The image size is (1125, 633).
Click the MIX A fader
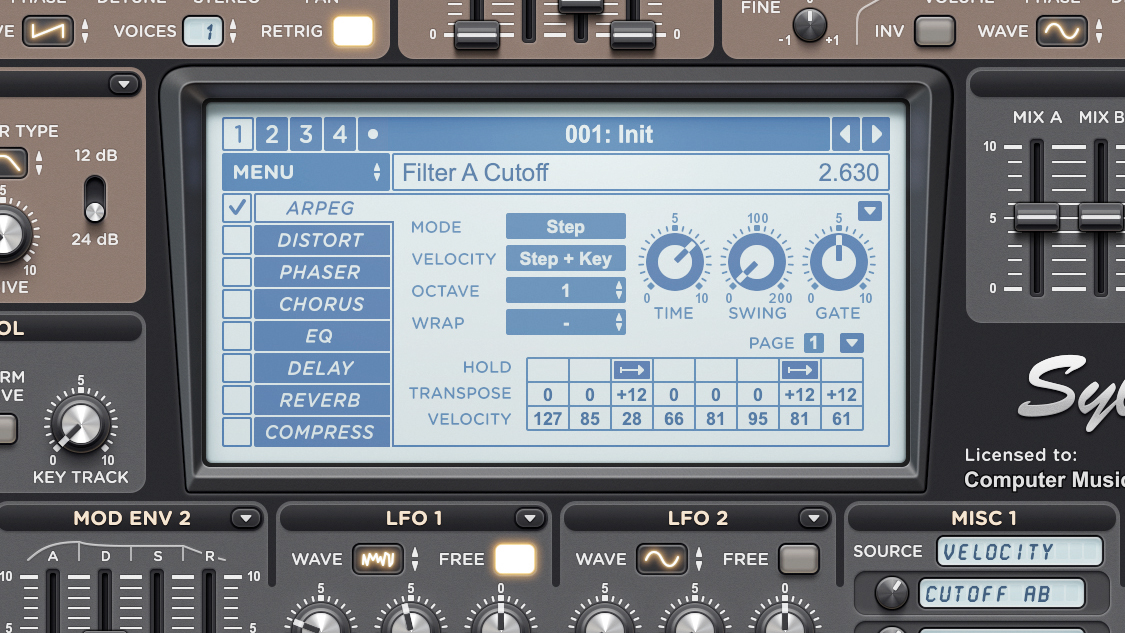pyautogui.click(x=1036, y=217)
